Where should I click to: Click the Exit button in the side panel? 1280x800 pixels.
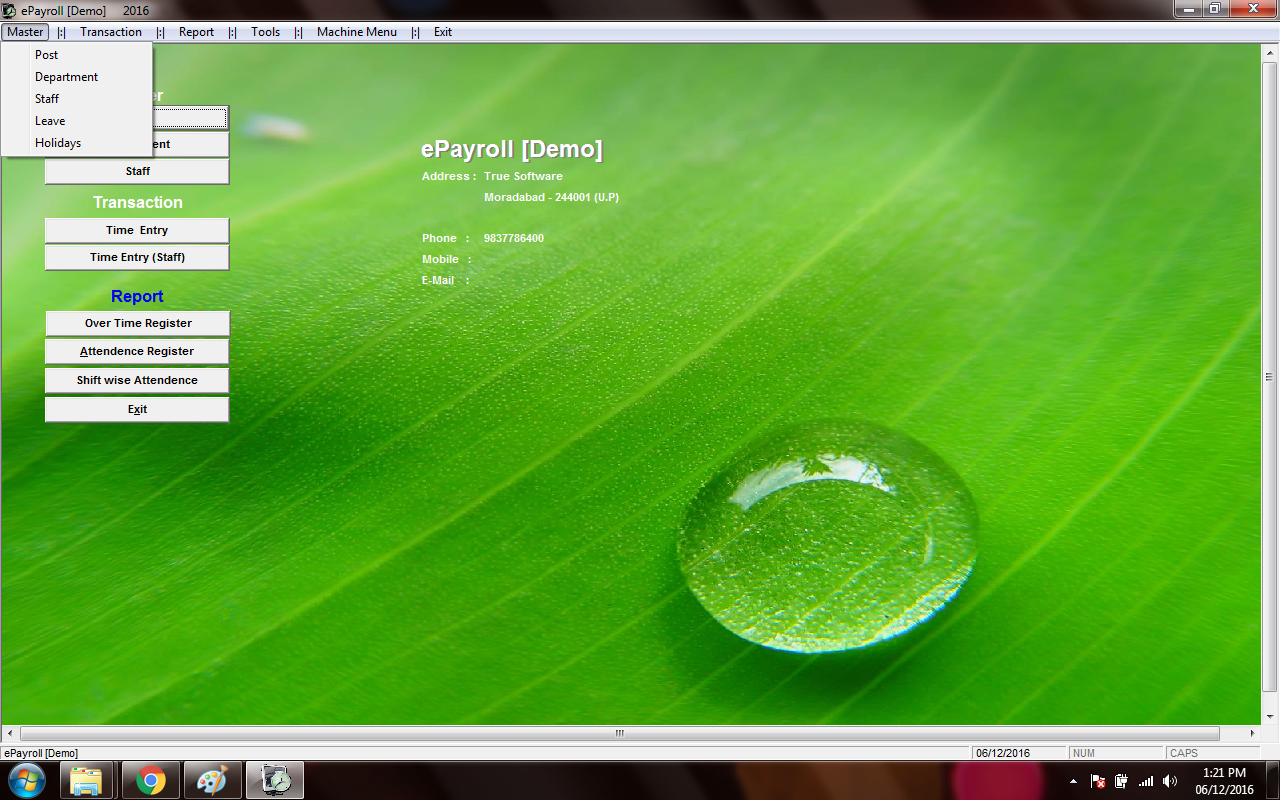coord(137,409)
